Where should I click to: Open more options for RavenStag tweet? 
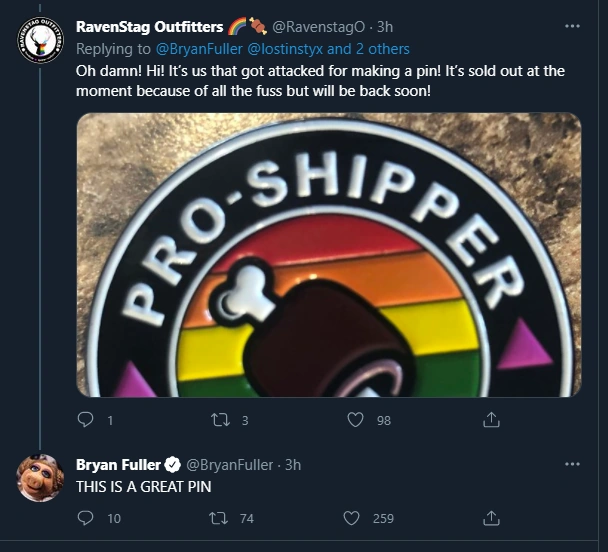point(571,27)
